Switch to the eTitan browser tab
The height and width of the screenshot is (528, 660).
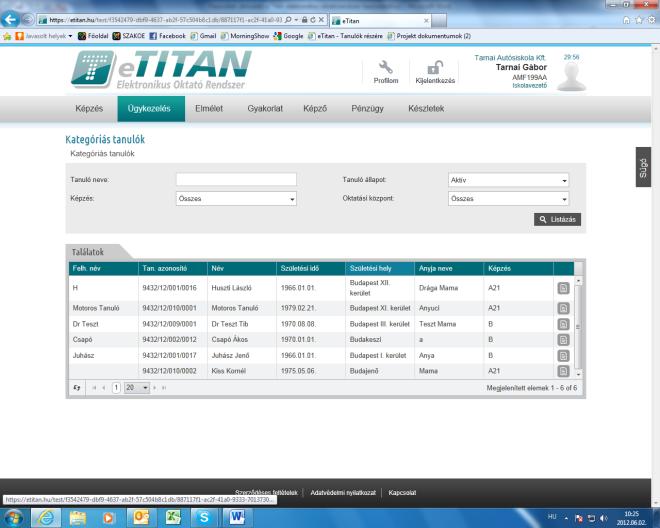coord(380,20)
